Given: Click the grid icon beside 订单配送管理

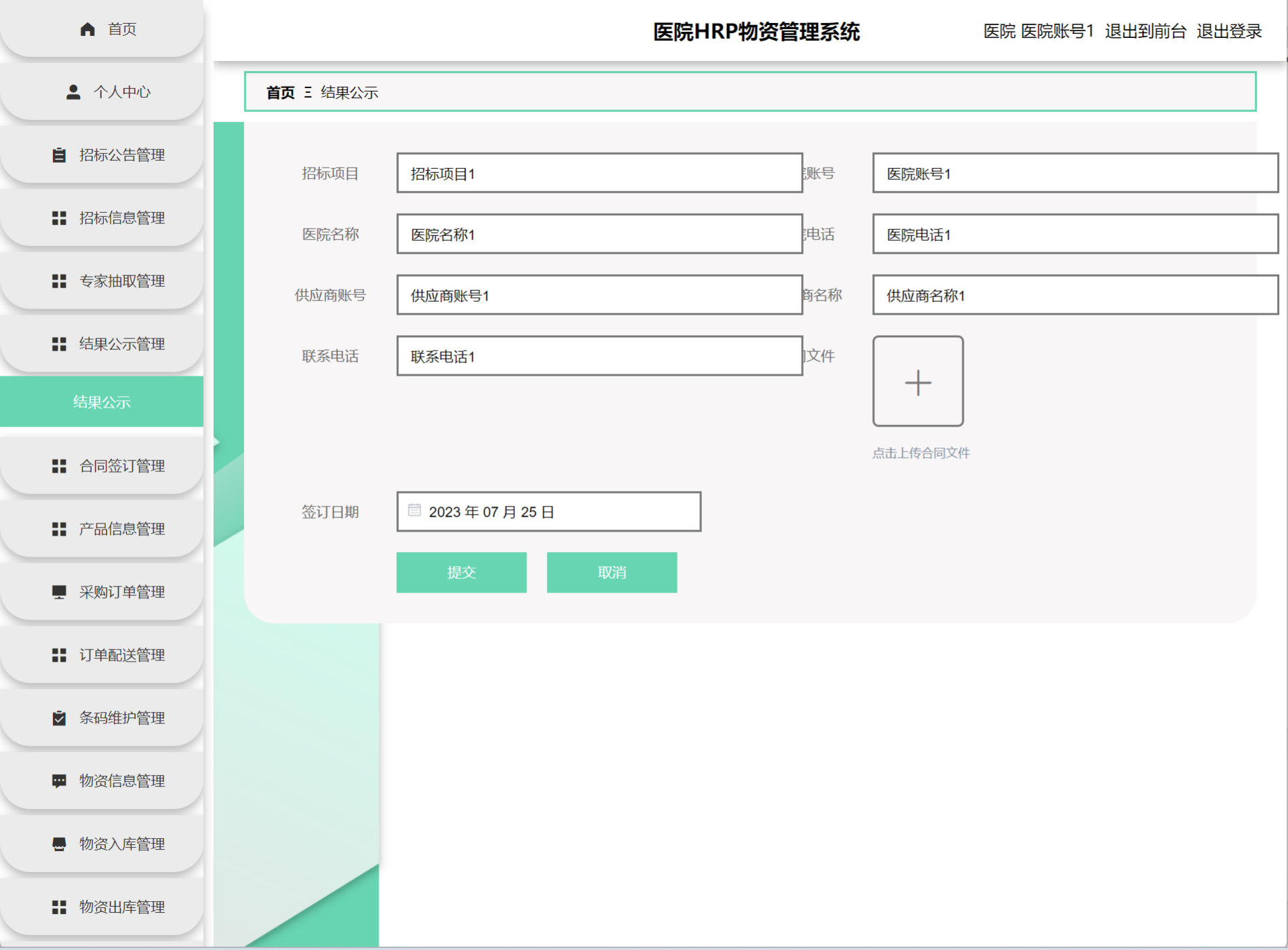Looking at the screenshot, I should click(x=59, y=656).
